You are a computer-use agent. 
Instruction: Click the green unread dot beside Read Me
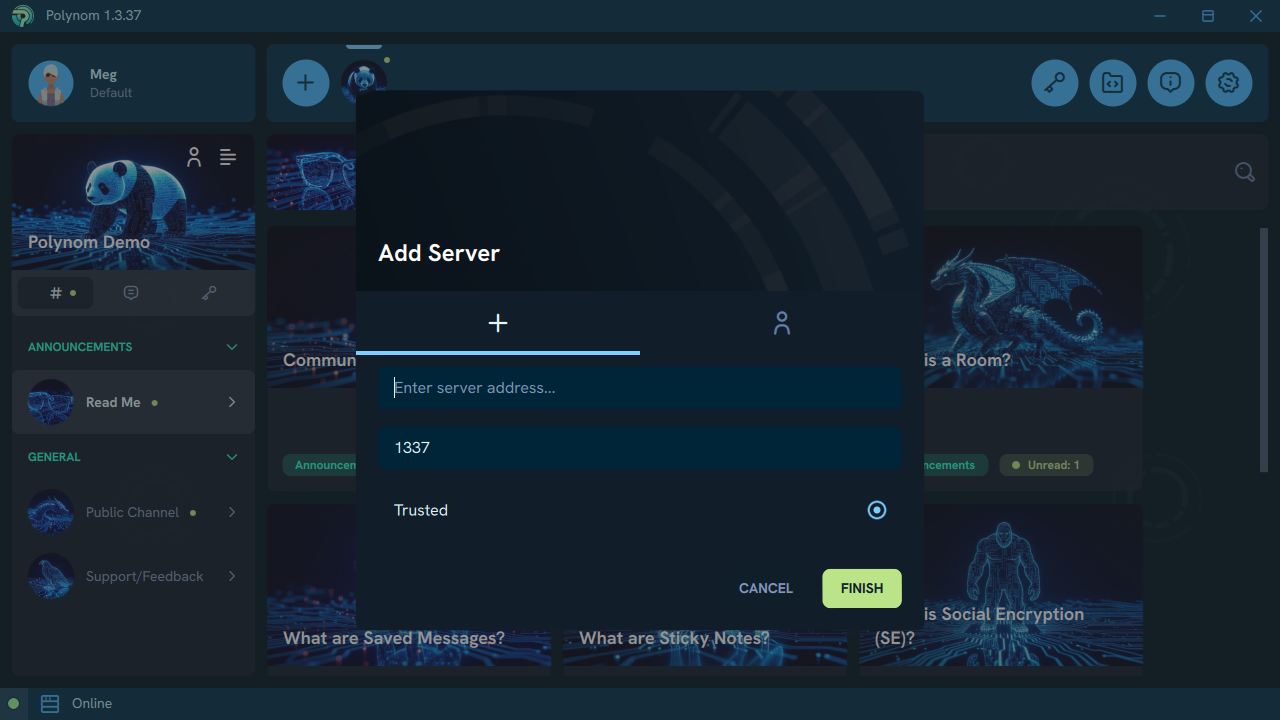pos(157,402)
